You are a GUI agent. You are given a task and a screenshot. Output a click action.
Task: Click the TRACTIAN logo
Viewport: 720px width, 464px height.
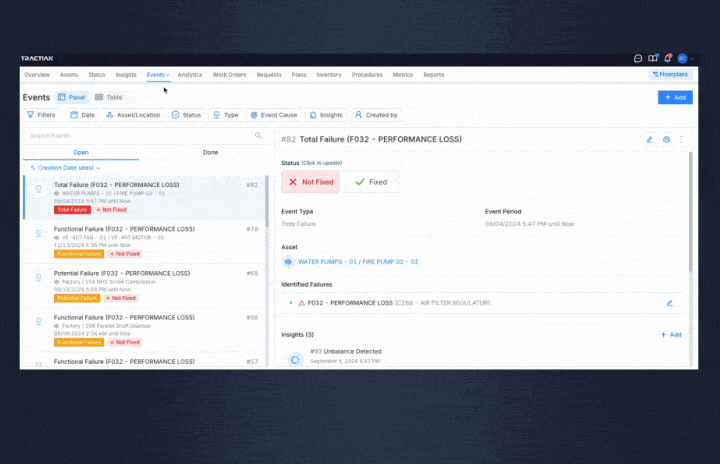pyautogui.click(x=37, y=58)
